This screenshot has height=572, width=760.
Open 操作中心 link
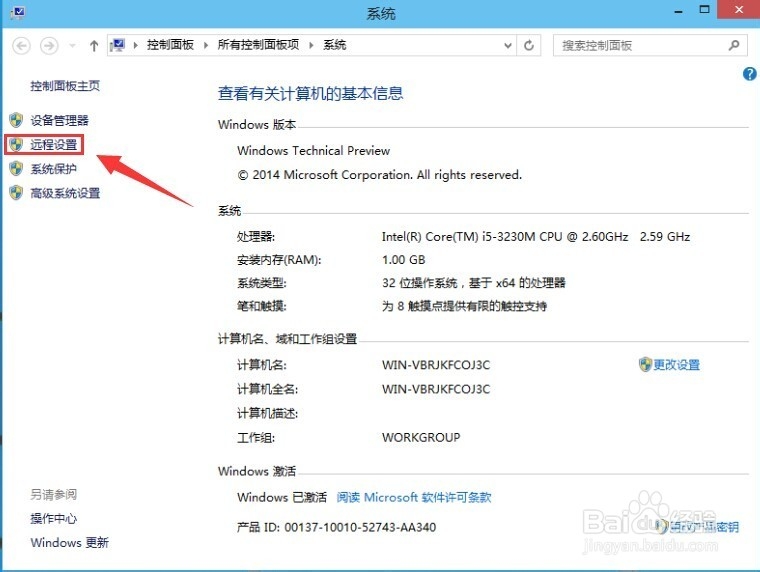click(x=53, y=519)
